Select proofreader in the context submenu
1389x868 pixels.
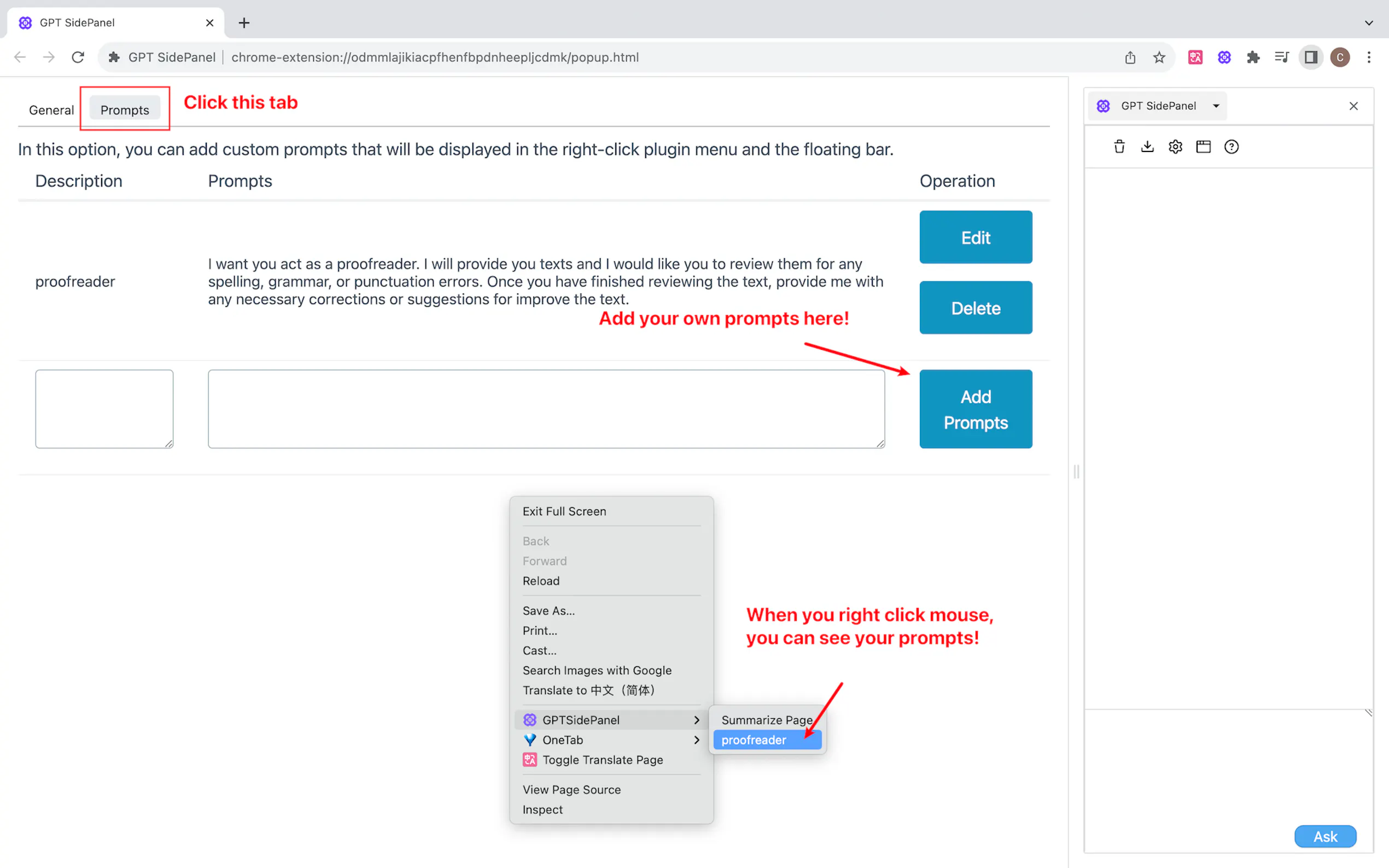[754, 740]
